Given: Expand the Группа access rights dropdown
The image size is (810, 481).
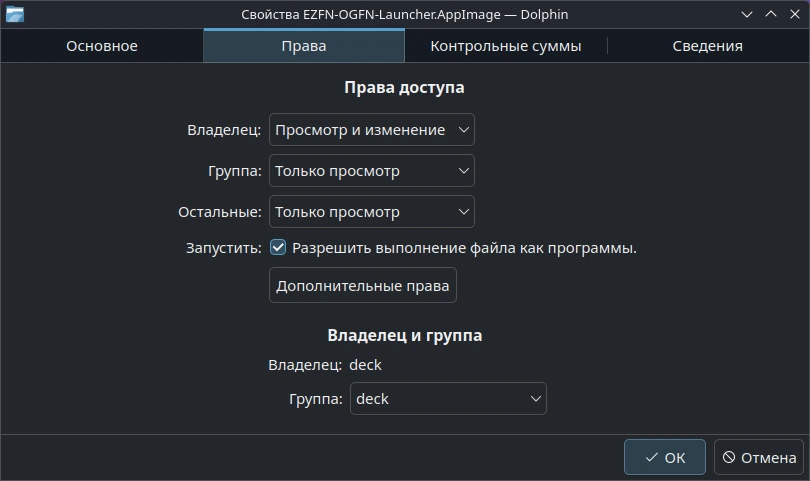Looking at the screenshot, I should pyautogui.click(x=371, y=170).
